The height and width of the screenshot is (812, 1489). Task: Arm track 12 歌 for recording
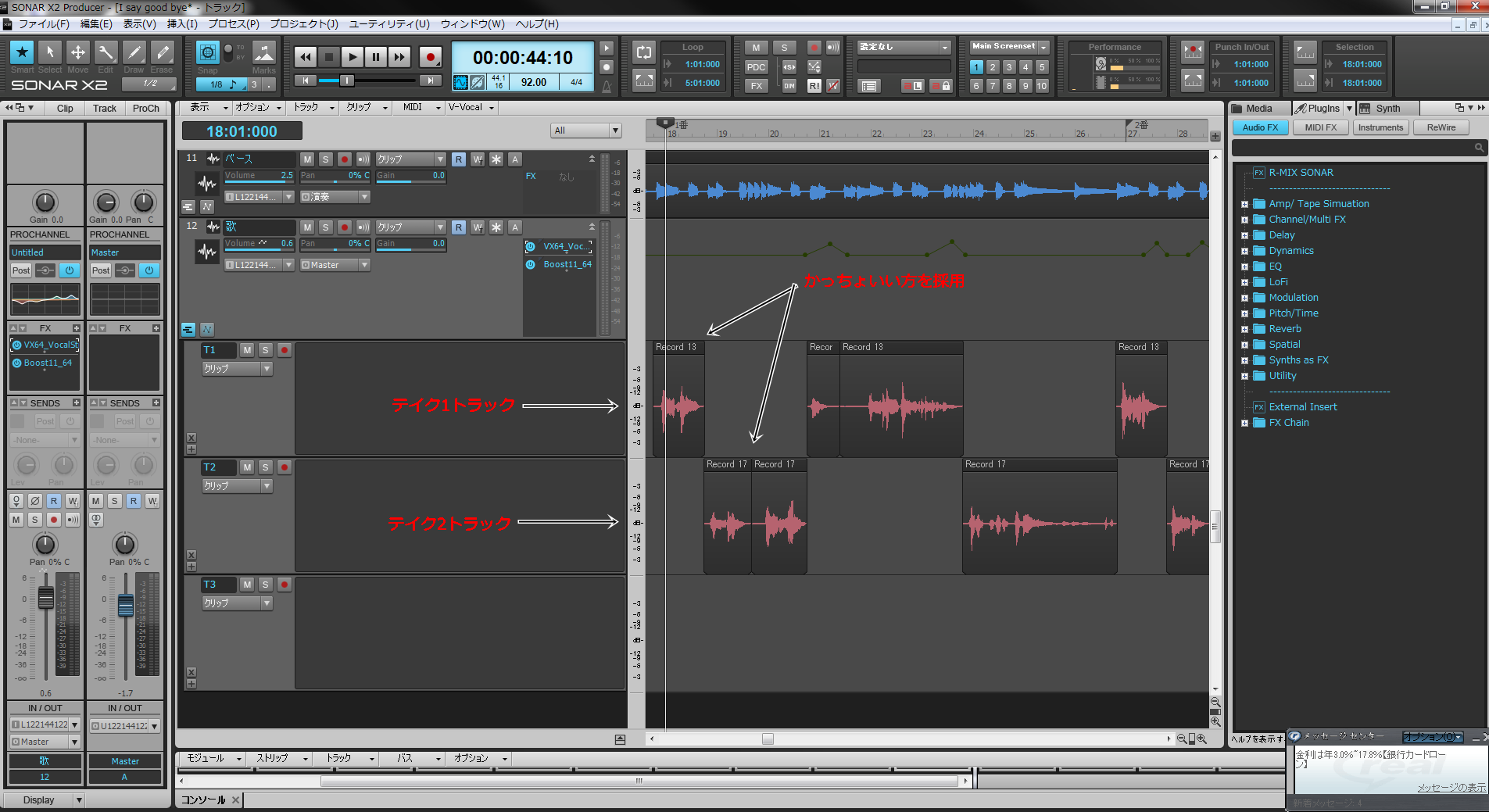345,227
